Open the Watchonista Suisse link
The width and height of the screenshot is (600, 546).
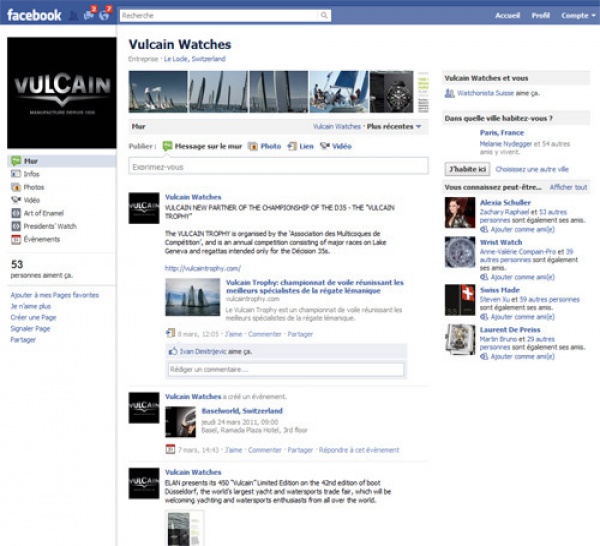coord(485,93)
